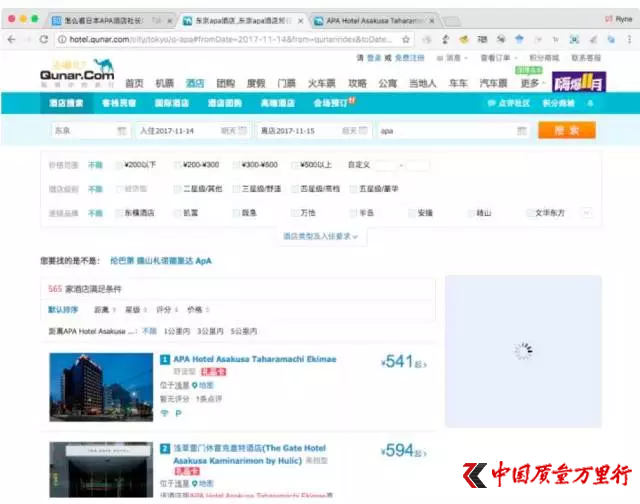The height and width of the screenshot is (504, 640).
Task: Click the Qunar.Com camel logo
Action: (x=77, y=73)
